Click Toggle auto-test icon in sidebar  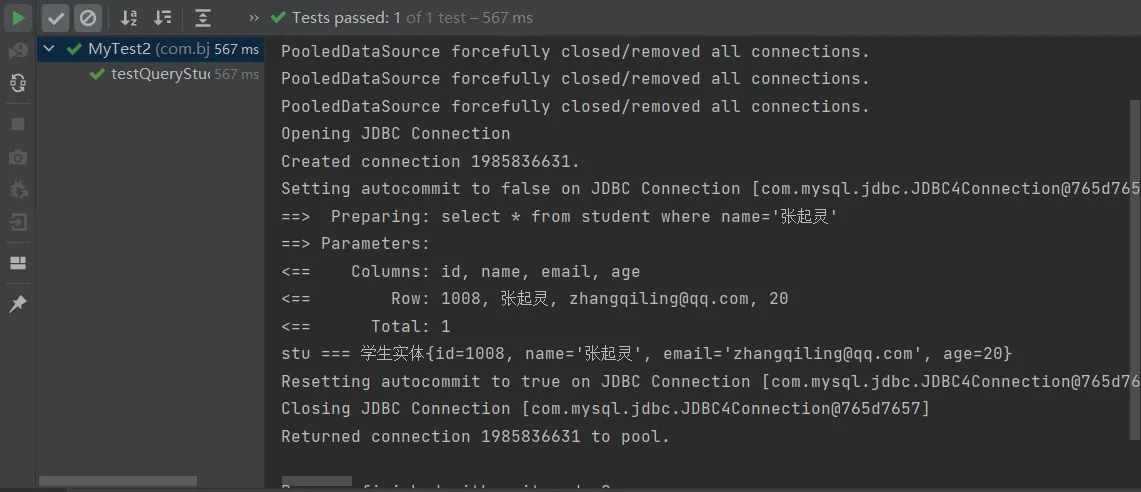(x=18, y=84)
